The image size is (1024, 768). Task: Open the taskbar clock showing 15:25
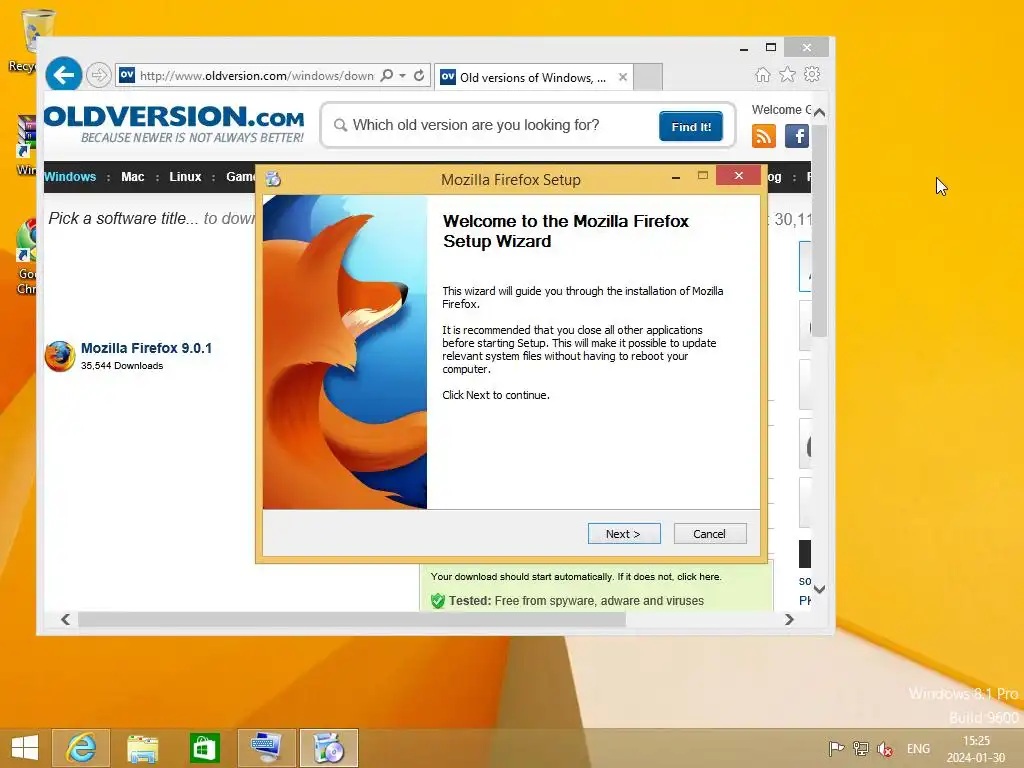click(x=976, y=749)
